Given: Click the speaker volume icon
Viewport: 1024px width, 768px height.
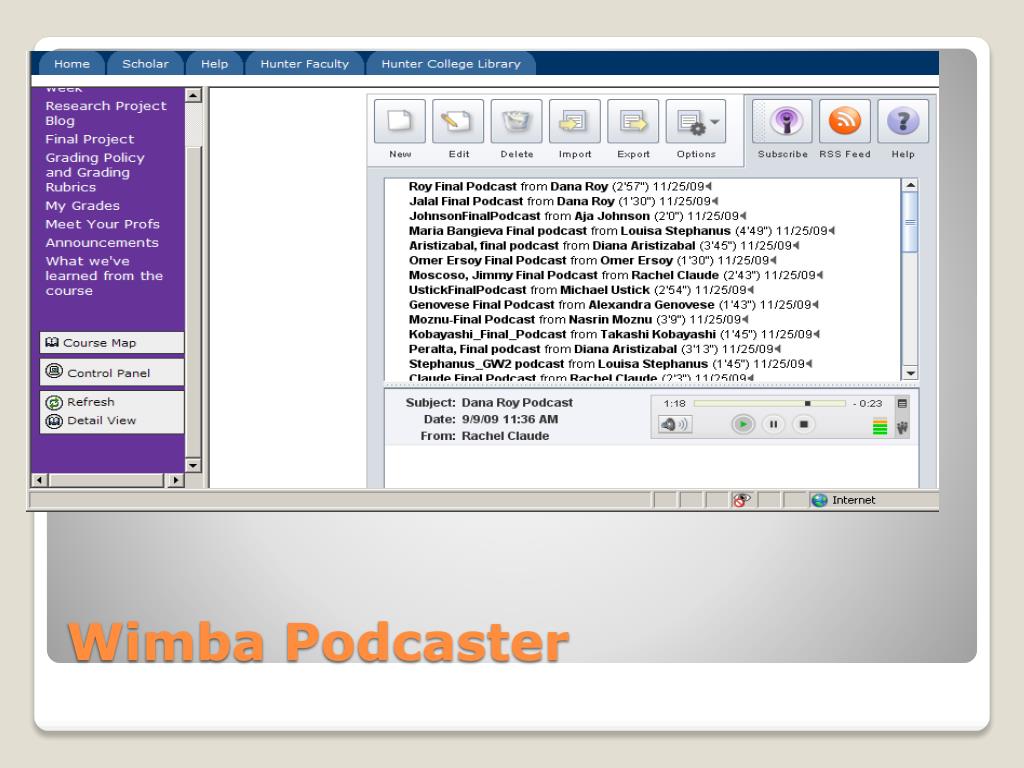Looking at the screenshot, I should pyautogui.click(x=675, y=424).
